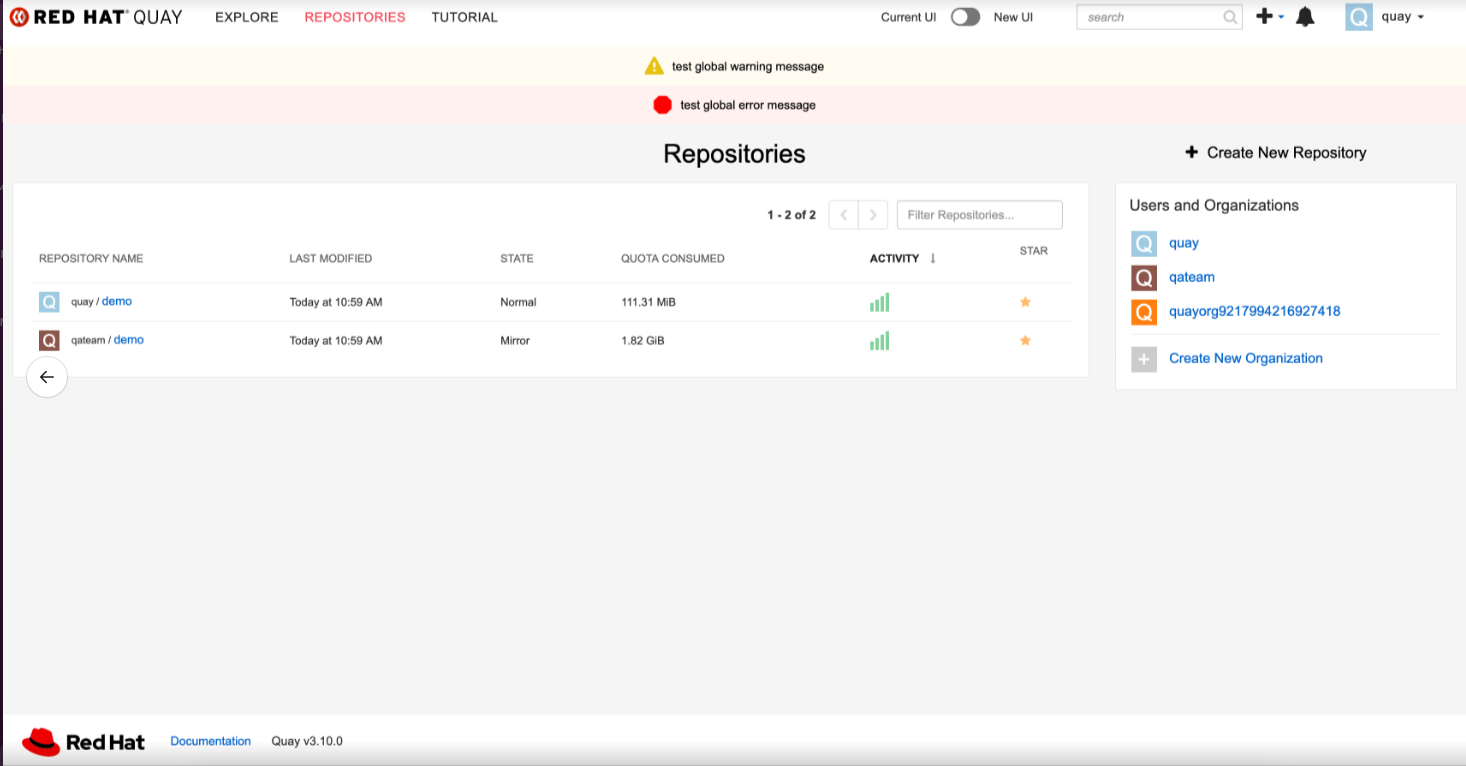Screen dimensions: 1466x766
Task: Toggle the Current UI / New UI switch
Action: 965,17
